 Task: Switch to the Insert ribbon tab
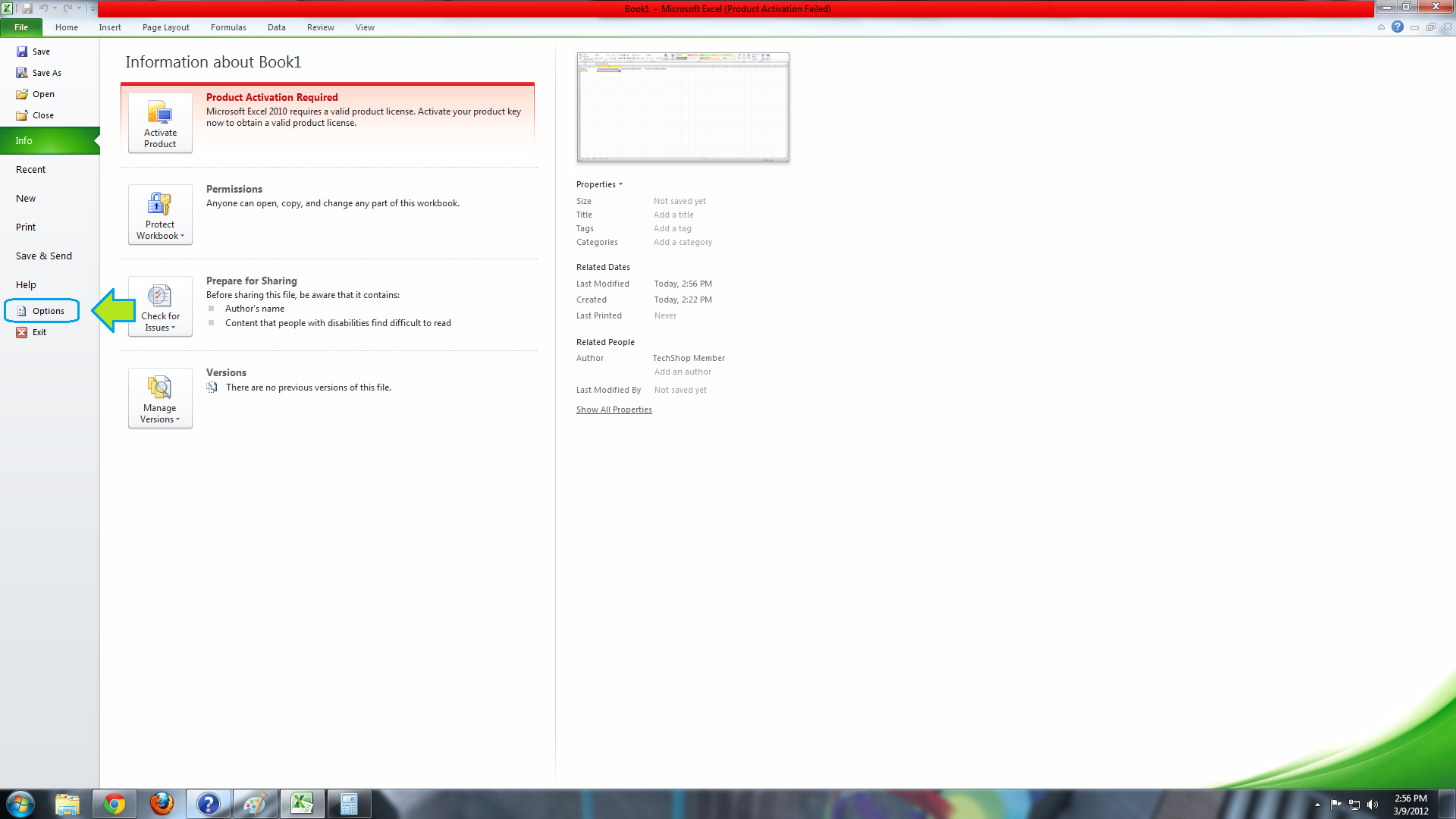pyautogui.click(x=110, y=27)
